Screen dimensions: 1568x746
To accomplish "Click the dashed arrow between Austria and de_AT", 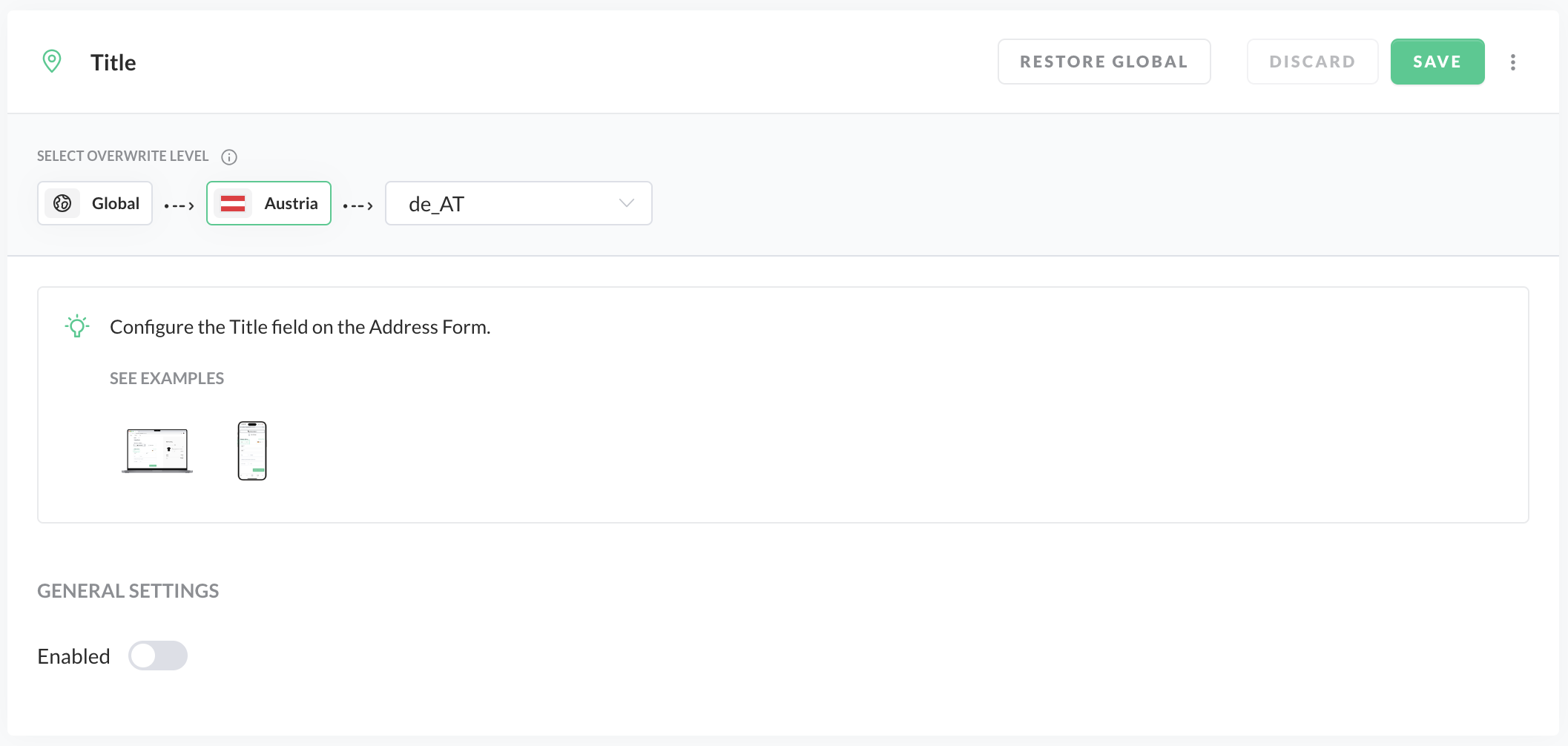I will click(358, 205).
